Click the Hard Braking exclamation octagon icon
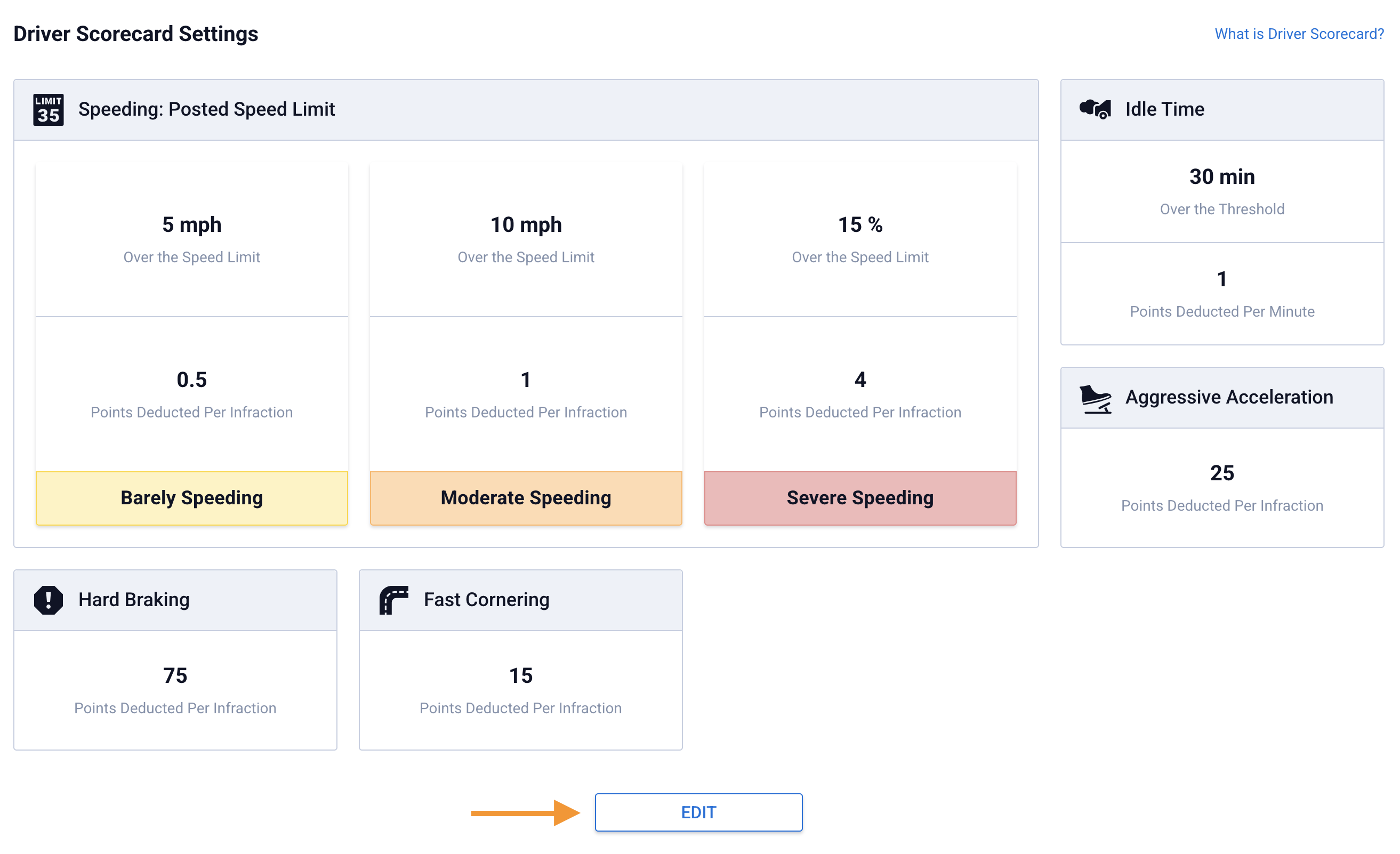 pos(49,600)
